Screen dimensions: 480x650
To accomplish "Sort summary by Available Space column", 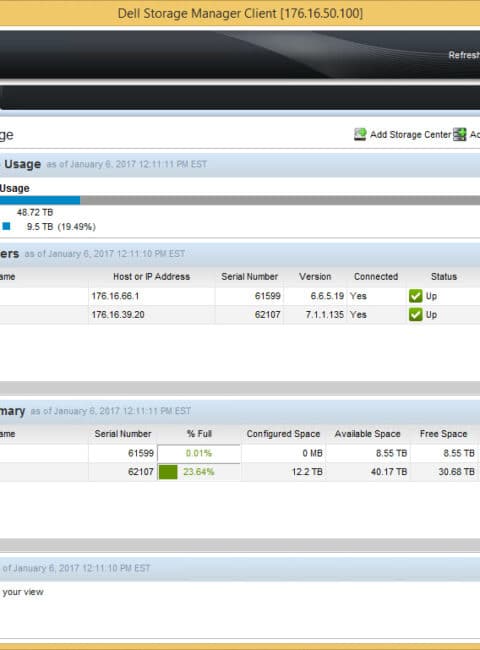I will click(x=368, y=434).
